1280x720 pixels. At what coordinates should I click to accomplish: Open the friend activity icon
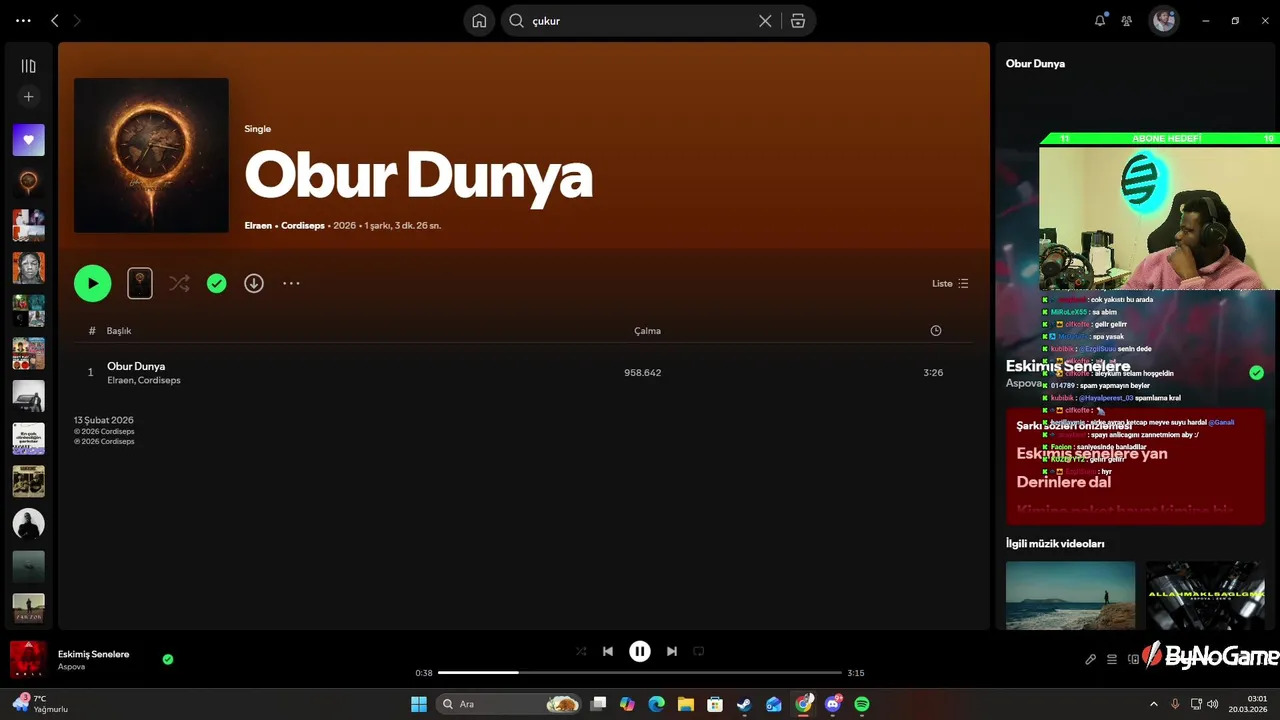click(1127, 20)
